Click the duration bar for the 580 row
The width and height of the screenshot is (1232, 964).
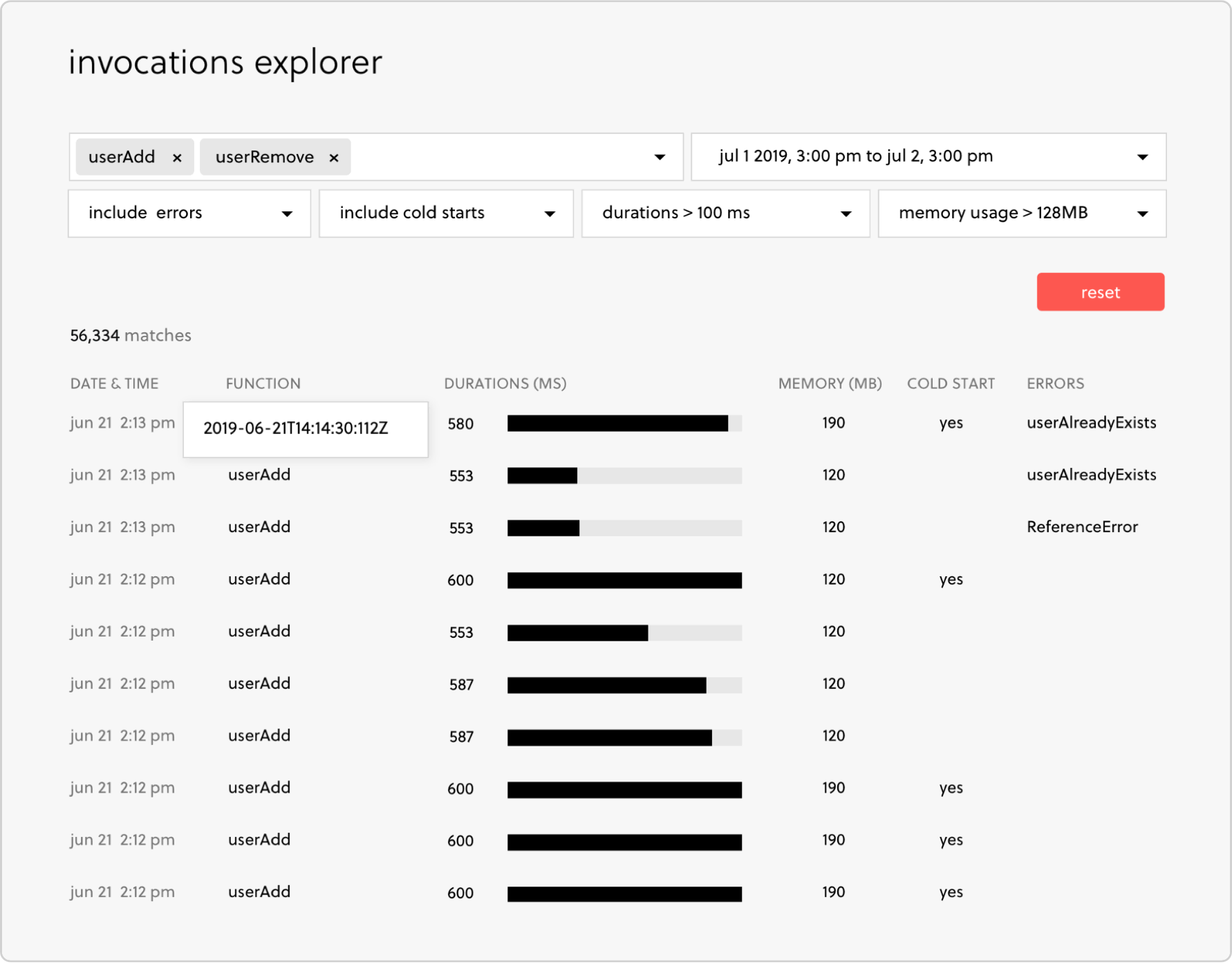[x=624, y=424]
